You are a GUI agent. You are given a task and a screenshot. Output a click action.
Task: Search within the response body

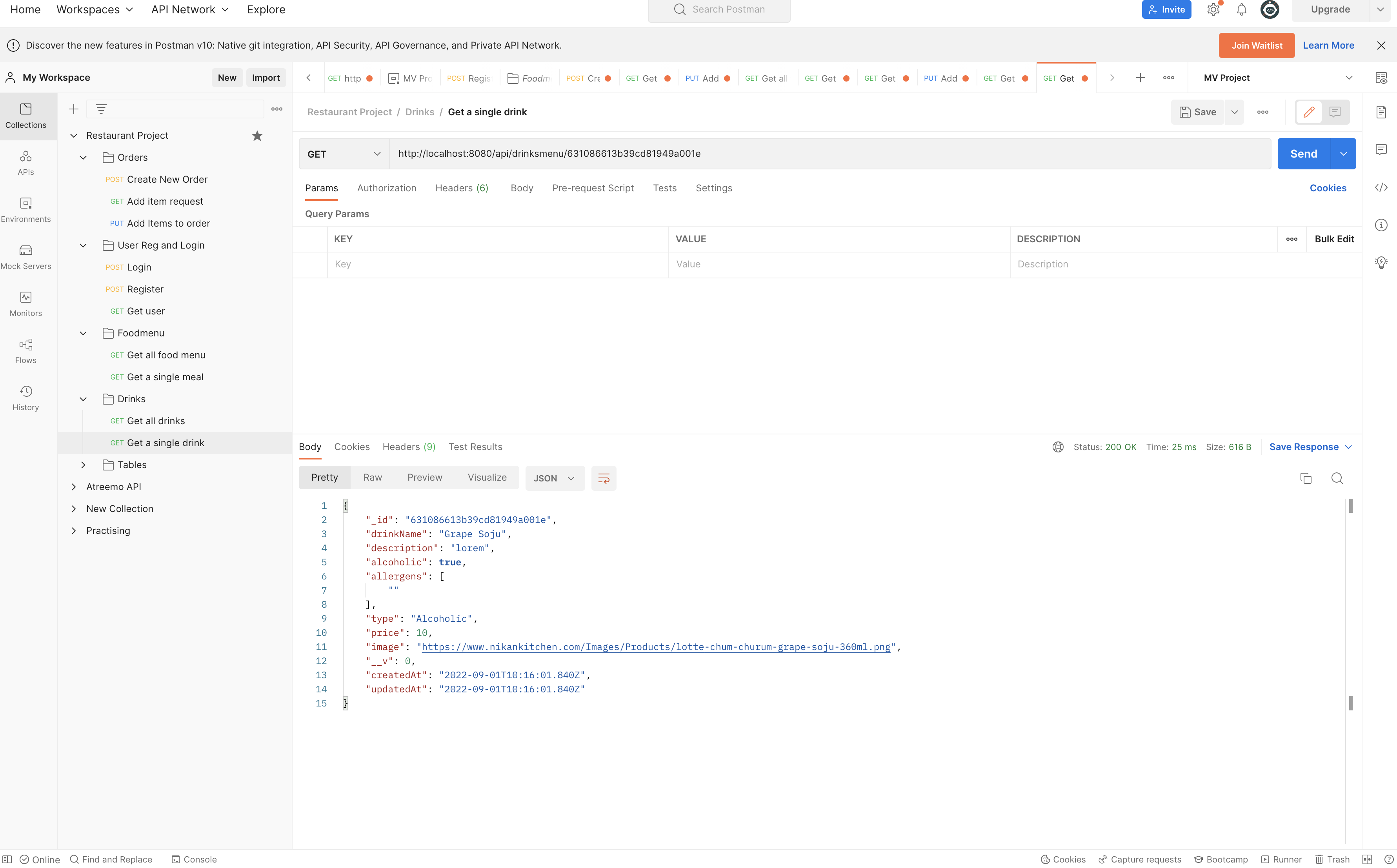(1337, 478)
